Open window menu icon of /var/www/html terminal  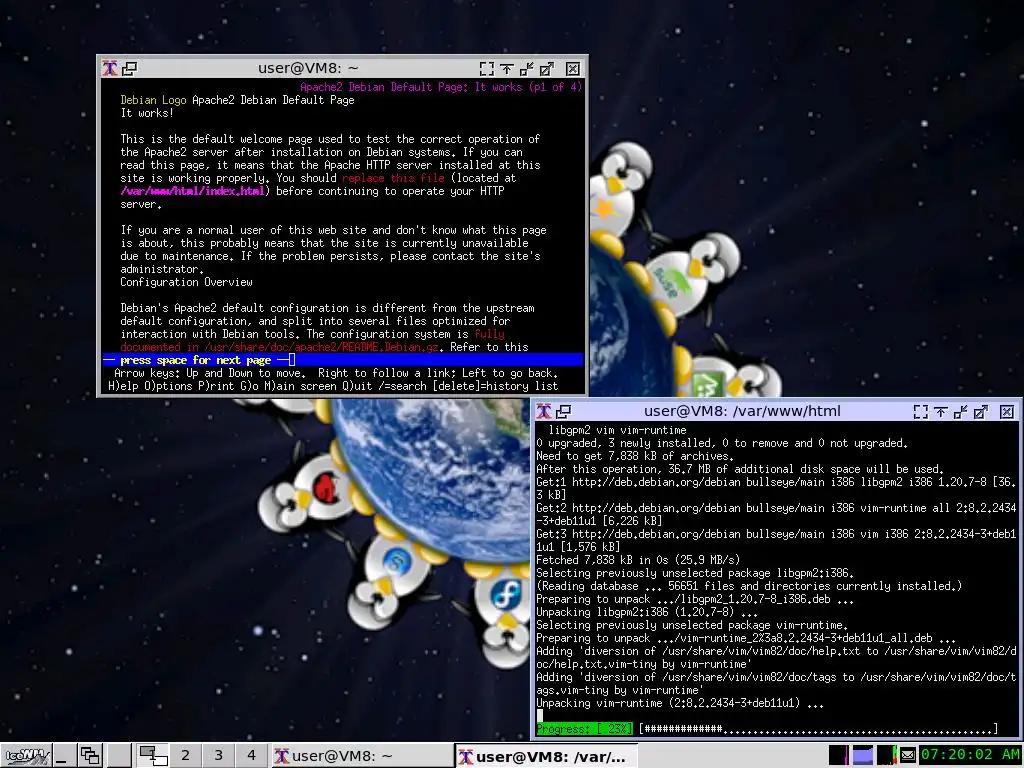coord(543,411)
